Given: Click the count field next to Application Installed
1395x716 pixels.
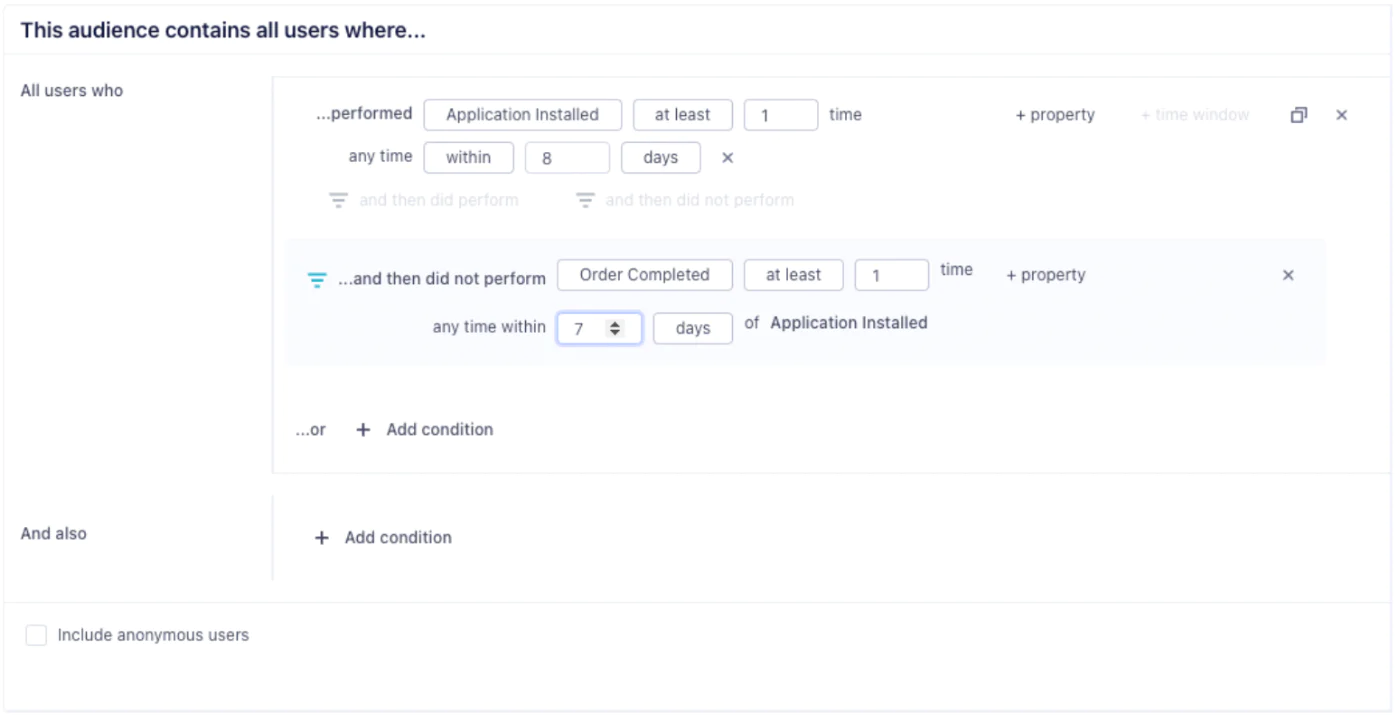Looking at the screenshot, I should coord(780,115).
